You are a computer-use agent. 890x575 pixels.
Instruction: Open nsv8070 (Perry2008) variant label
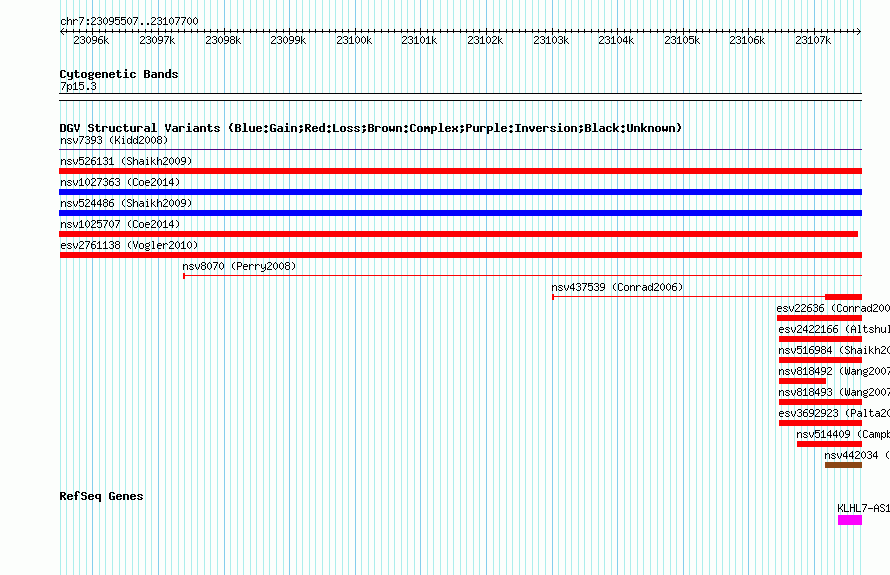239,266
